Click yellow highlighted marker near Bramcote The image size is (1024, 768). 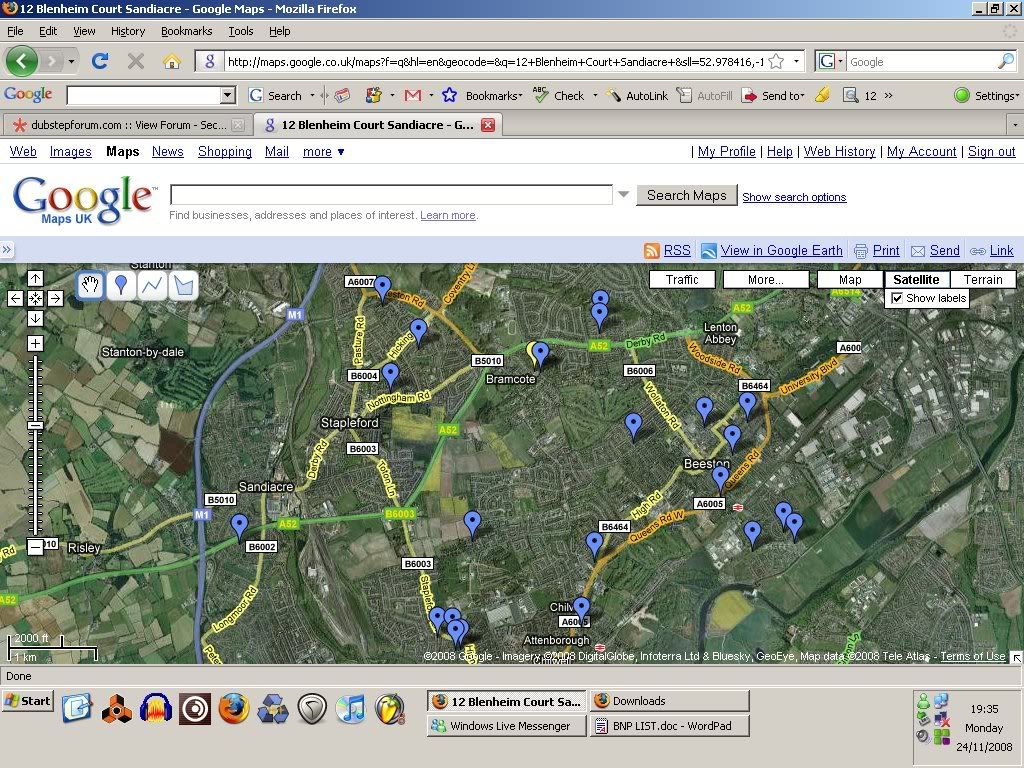coord(532,353)
